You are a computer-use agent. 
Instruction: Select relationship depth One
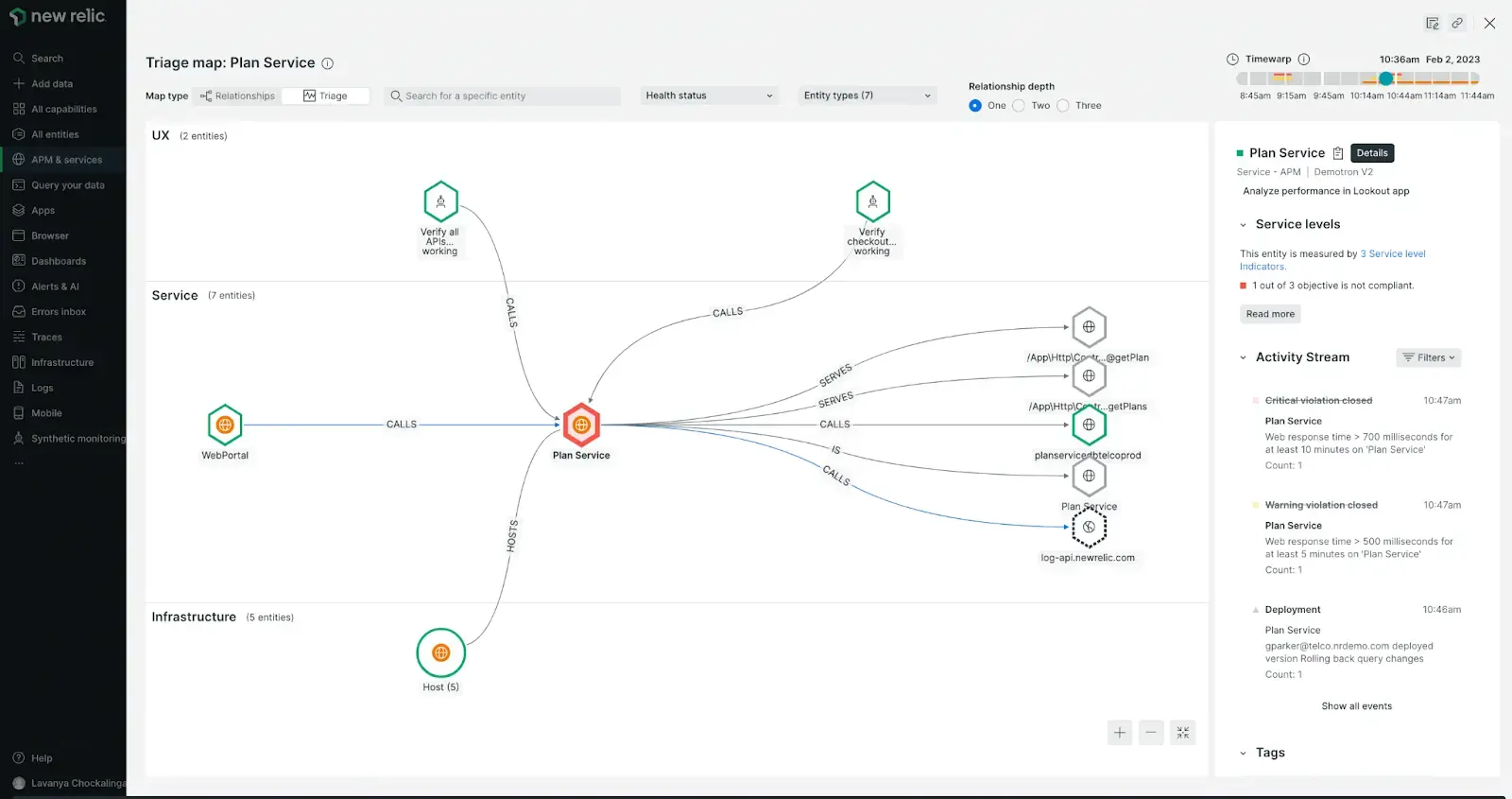(975, 106)
